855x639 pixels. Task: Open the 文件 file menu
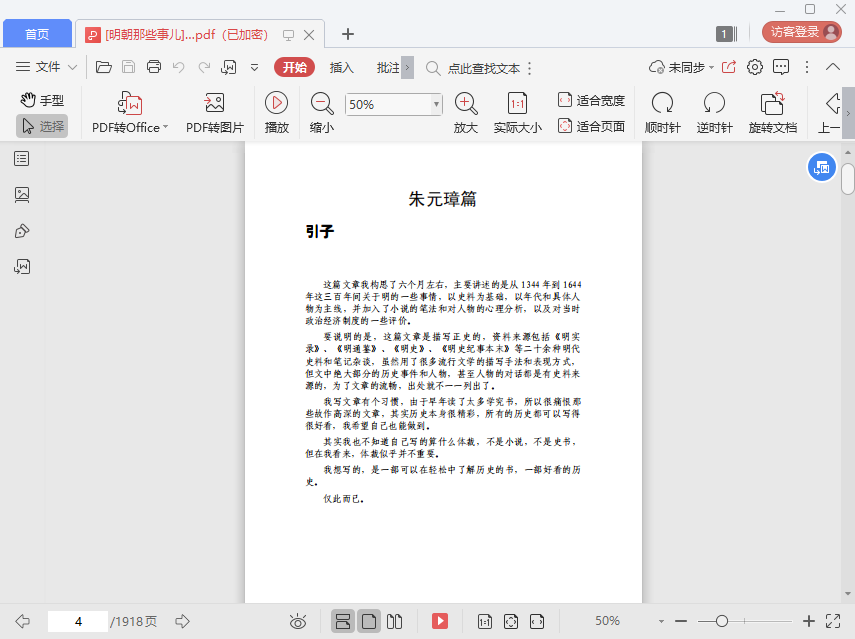click(x=46, y=67)
